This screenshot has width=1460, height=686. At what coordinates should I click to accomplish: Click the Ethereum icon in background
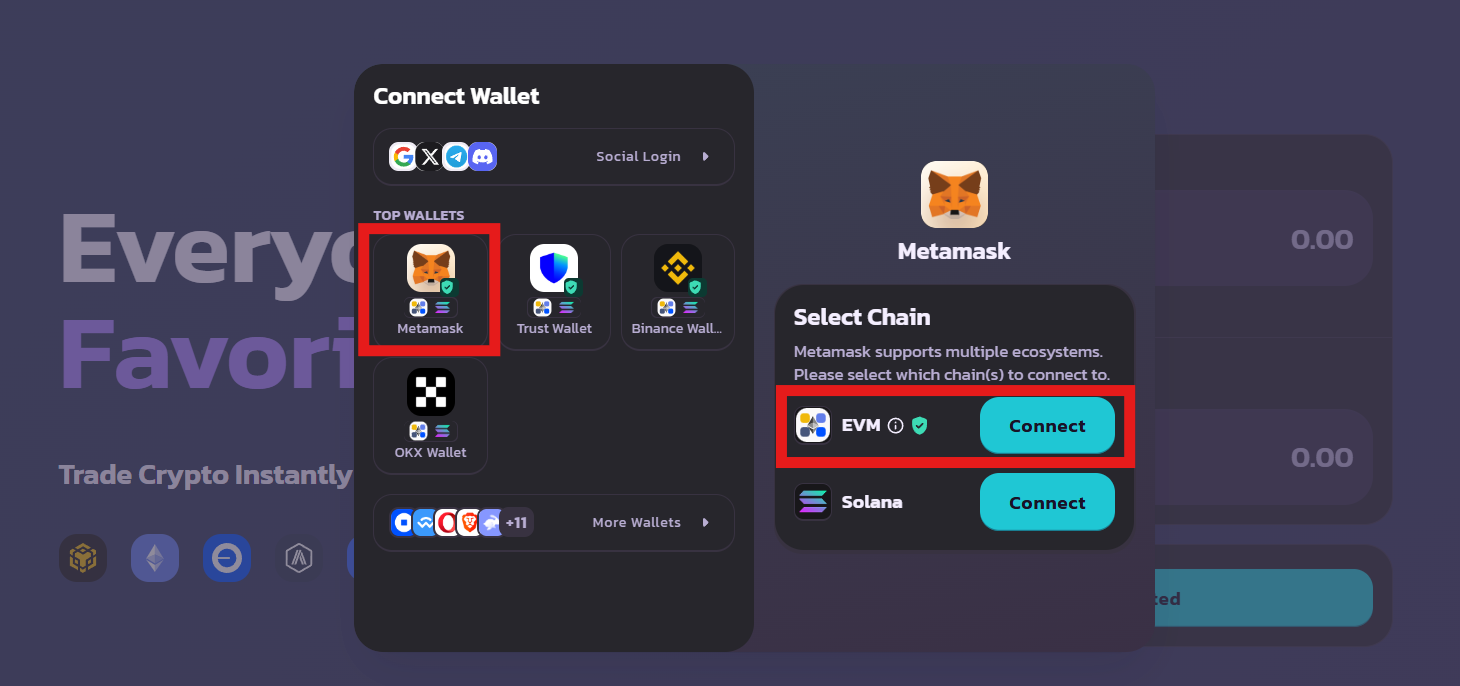155,558
